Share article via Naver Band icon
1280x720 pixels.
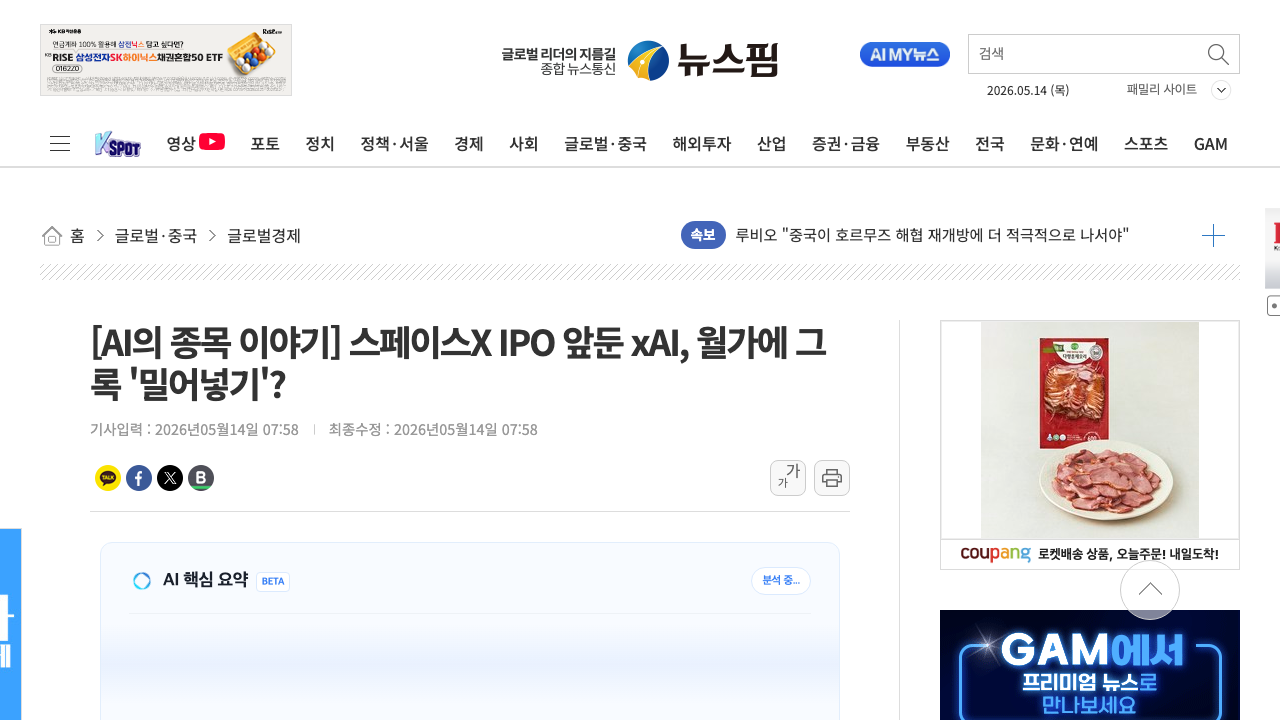[201, 478]
